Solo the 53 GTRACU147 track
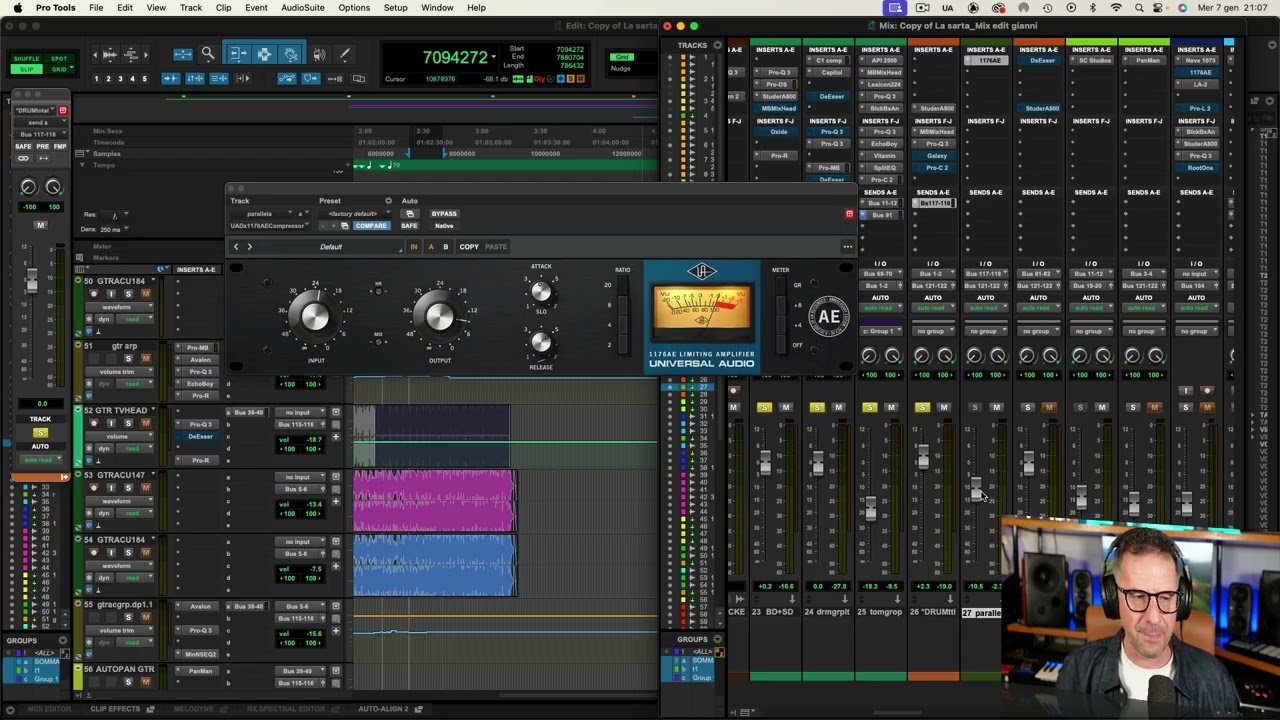 pos(128,488)
